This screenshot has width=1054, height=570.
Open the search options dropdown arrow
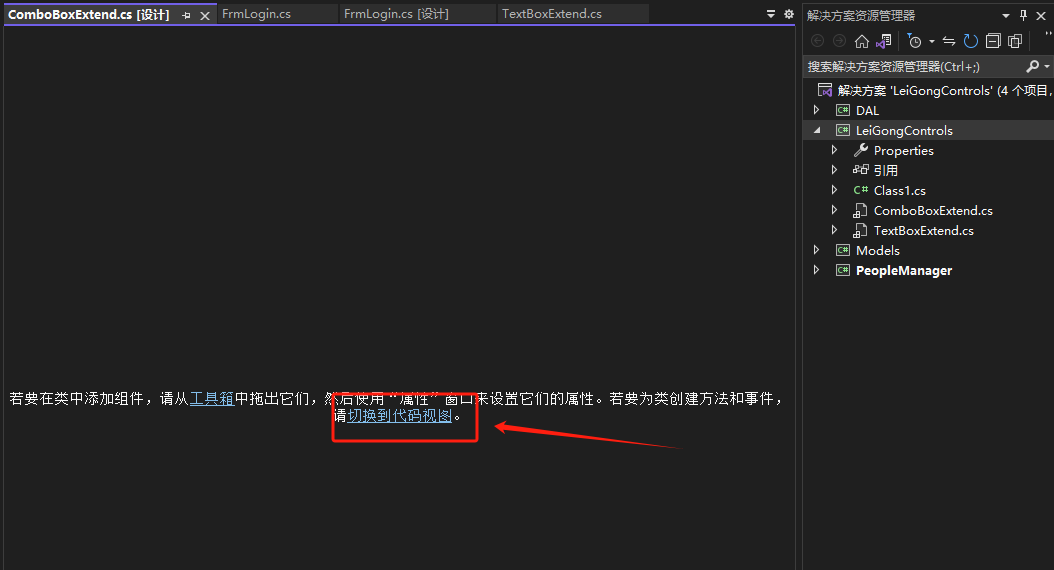(x=1047, y=66)
